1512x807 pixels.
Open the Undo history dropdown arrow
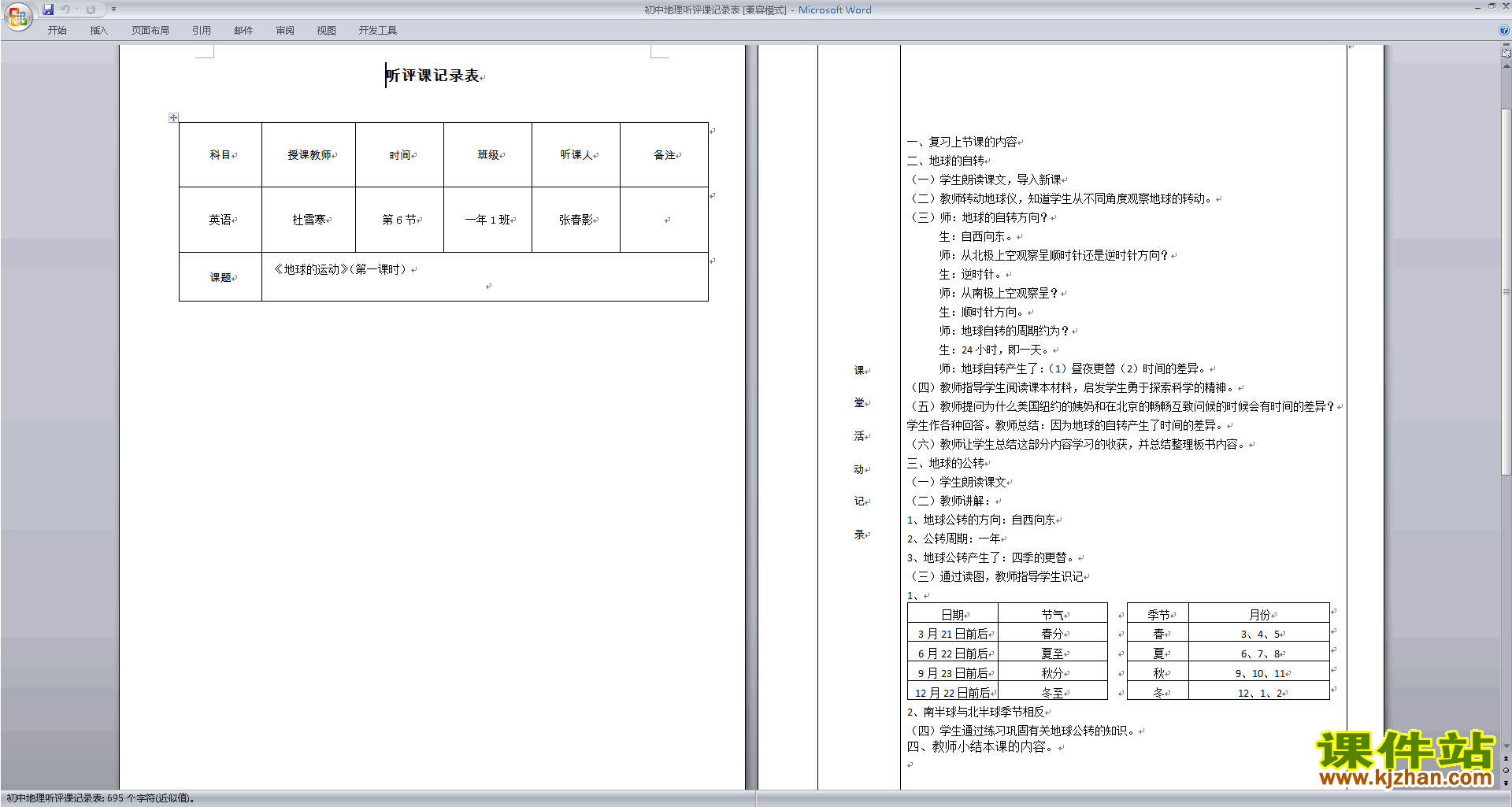pyautogui.click(x=77, y=9)
